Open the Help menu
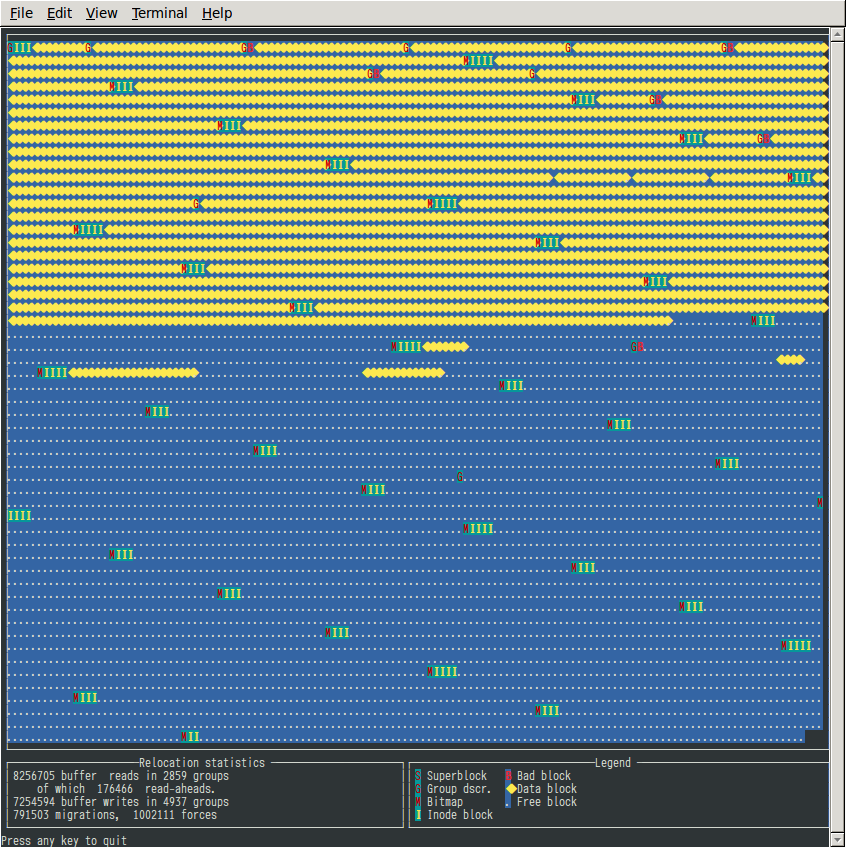The height and width of the screenshot is (848, 846). (217, 13)
